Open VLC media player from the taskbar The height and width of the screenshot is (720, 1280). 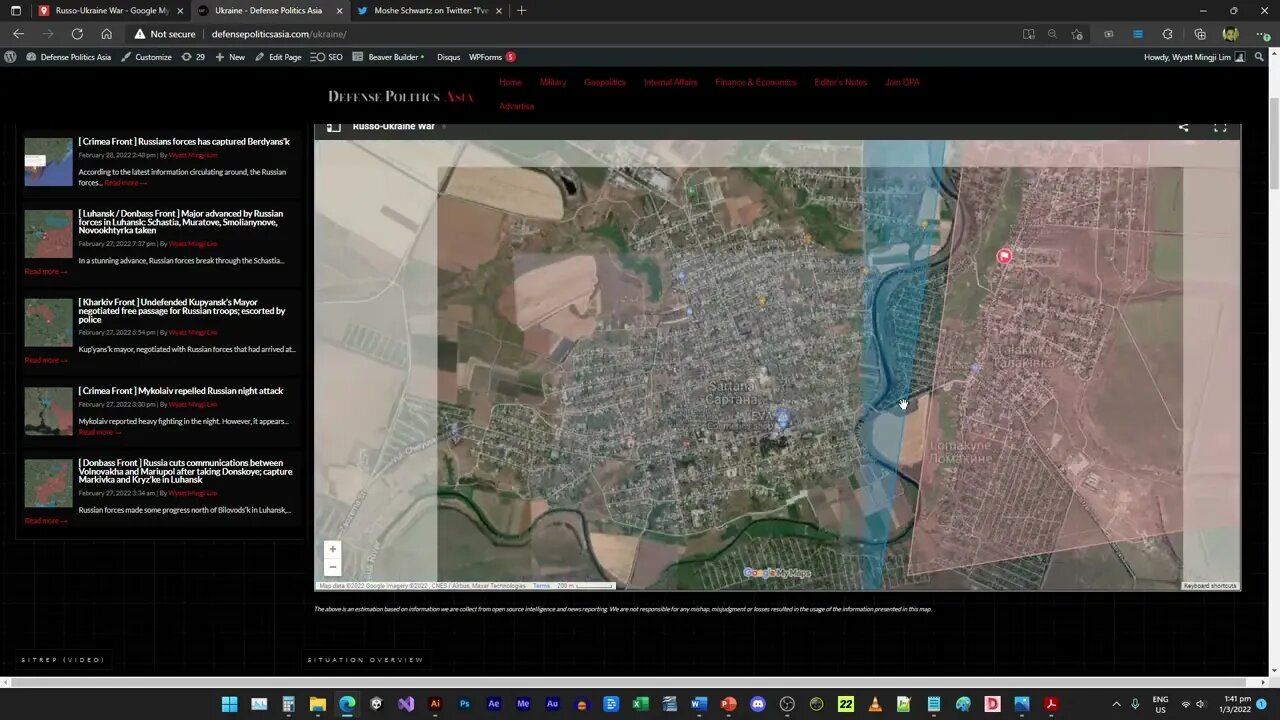point(875,704)
